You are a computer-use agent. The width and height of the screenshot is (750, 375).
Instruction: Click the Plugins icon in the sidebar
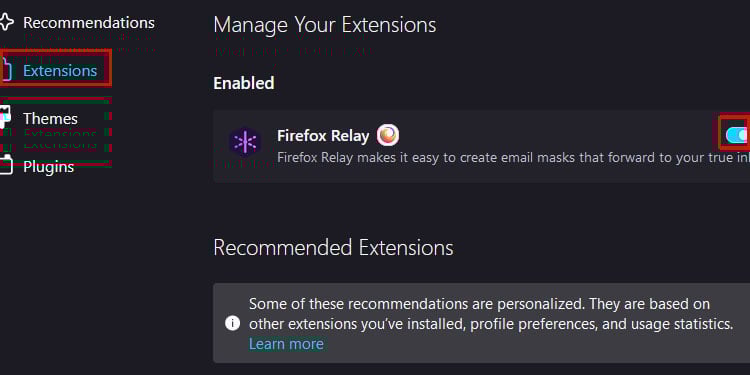[x=6, y=166]
